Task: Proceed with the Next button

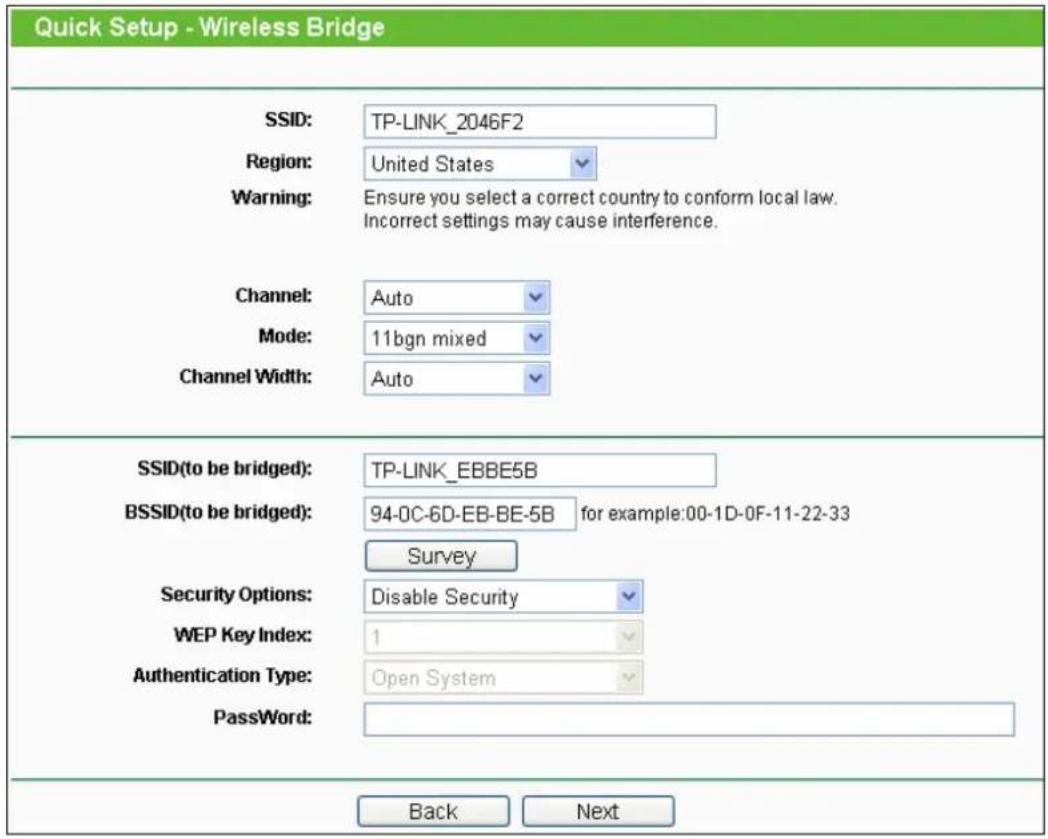Action: point(598,812)
